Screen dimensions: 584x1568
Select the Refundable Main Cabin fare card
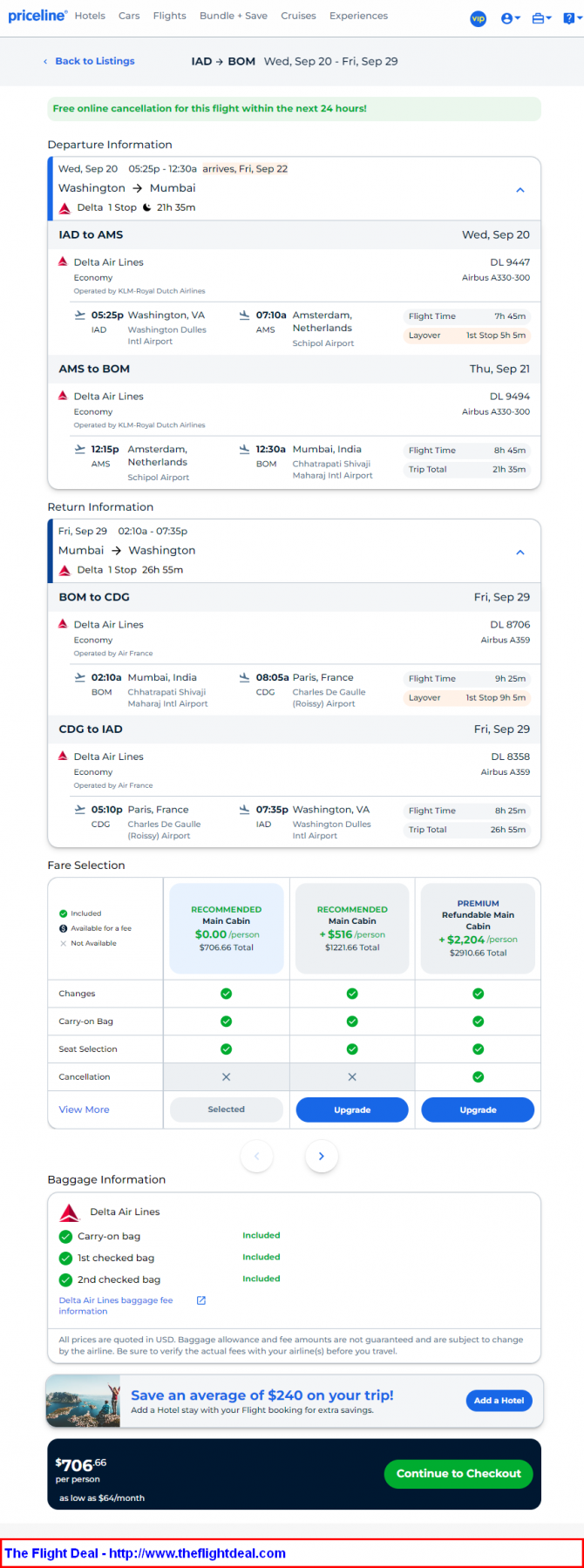[478, 928]
